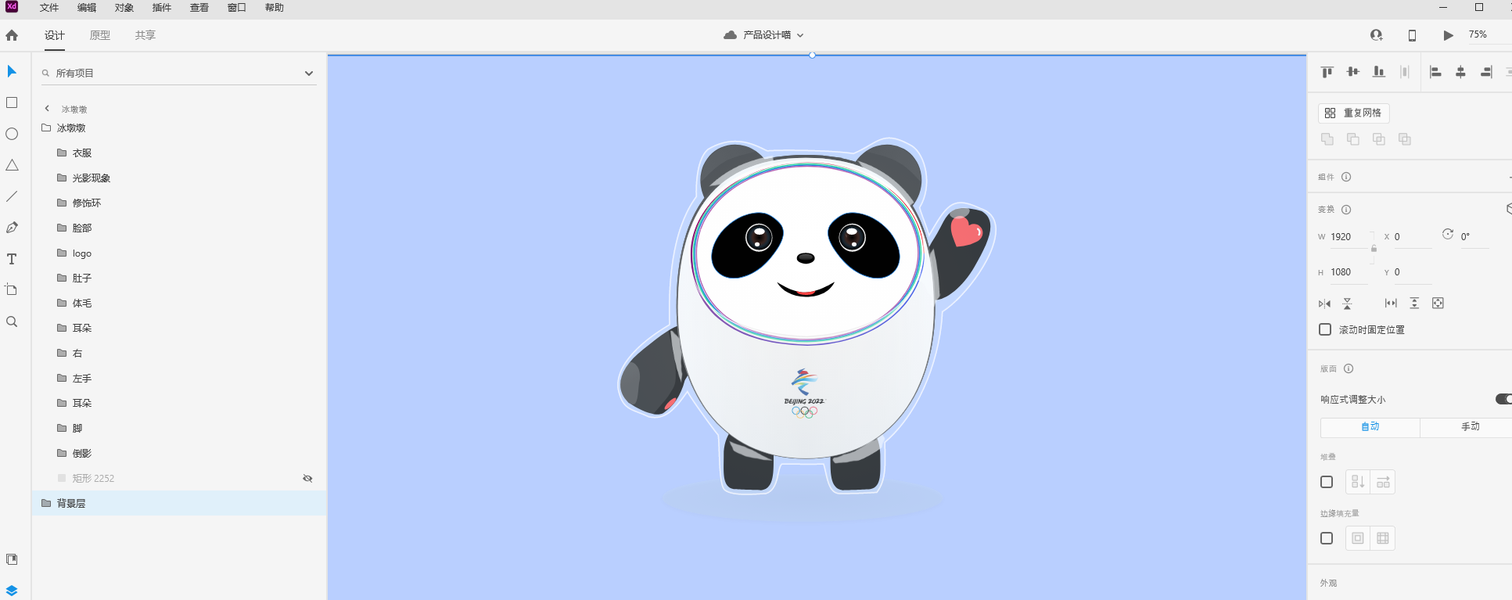Click the info icon next to 版面
Screen dimensions: 1512x600
click(x=1348, y=369)
